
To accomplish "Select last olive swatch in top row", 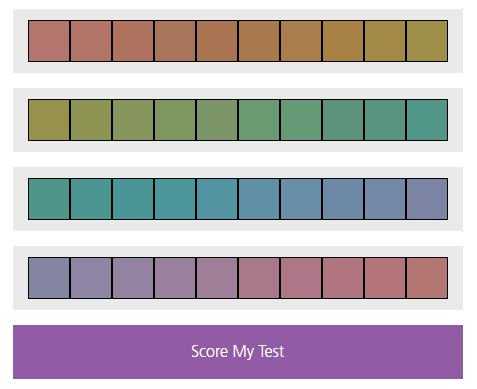I will tap(427, 41).
